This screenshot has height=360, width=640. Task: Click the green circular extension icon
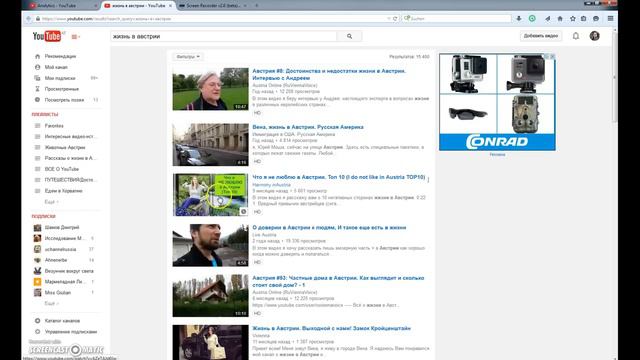click(532, 18)
